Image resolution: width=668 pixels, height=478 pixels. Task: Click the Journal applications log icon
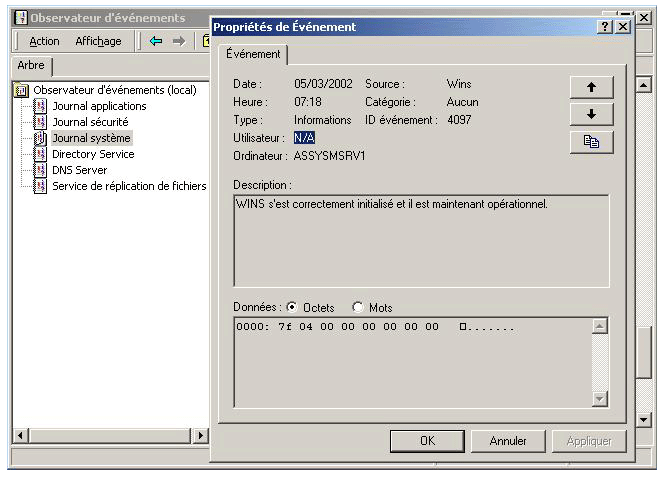tap(40, 106)
